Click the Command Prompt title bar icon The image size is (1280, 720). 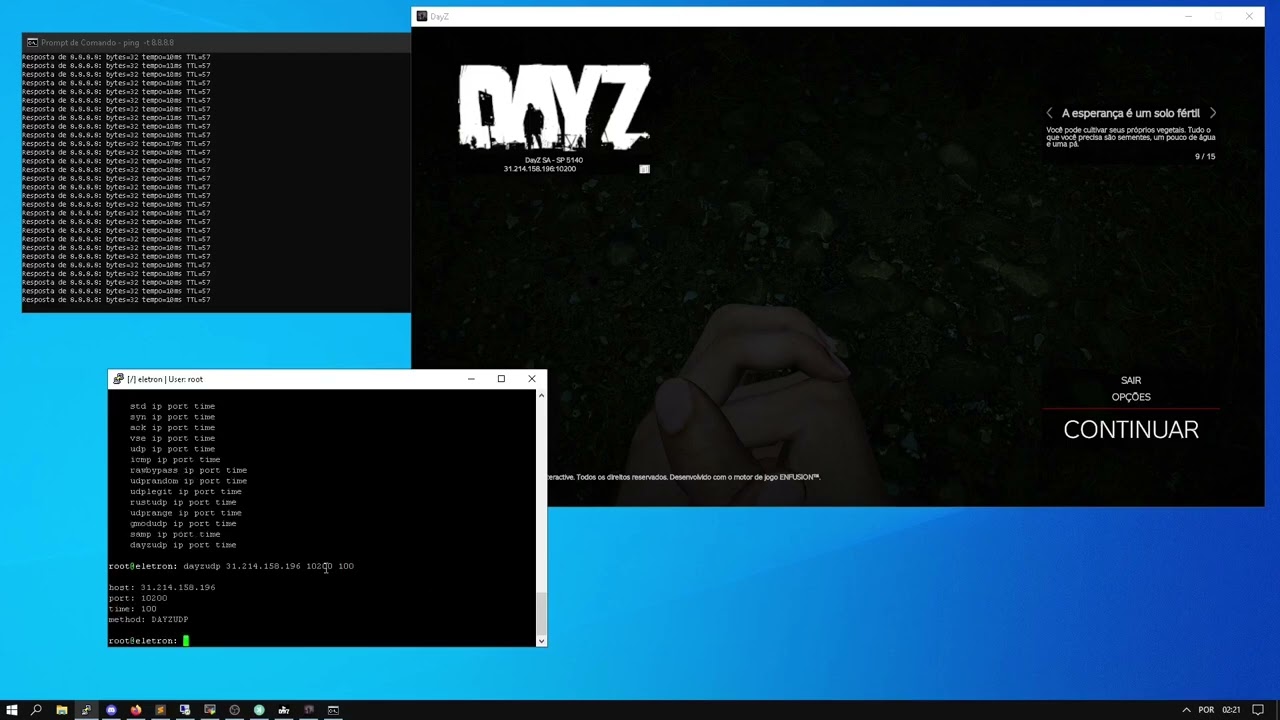32,43
